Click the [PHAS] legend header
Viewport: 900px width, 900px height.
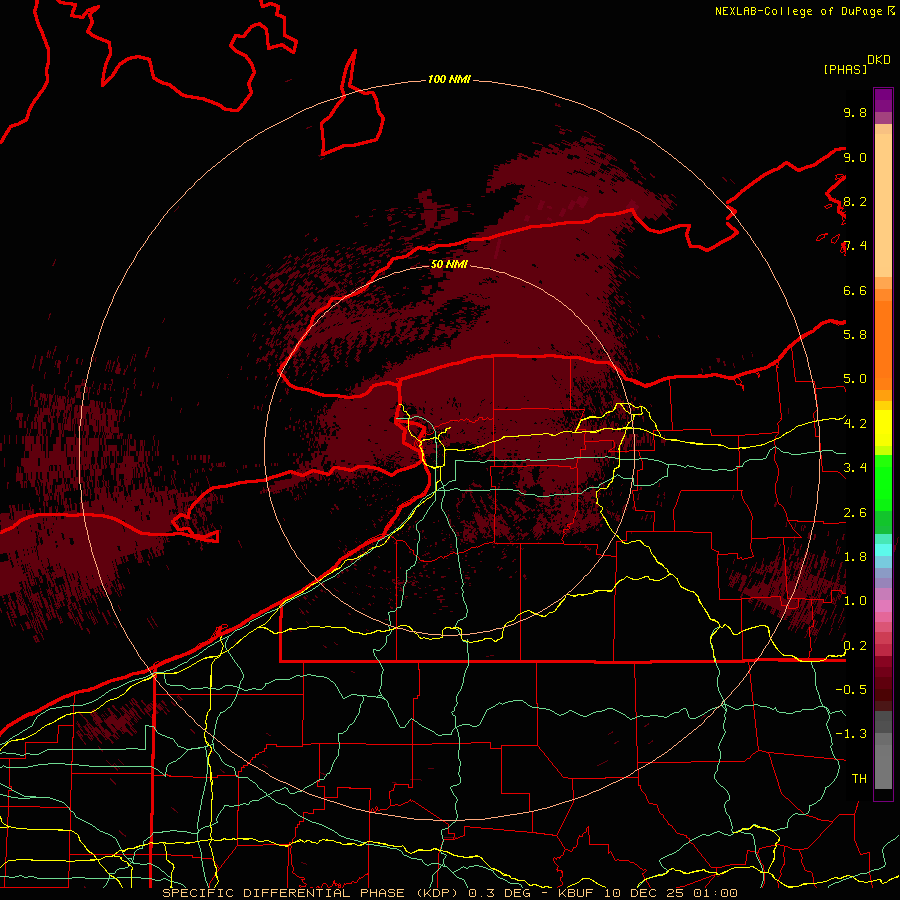(845, 70)
